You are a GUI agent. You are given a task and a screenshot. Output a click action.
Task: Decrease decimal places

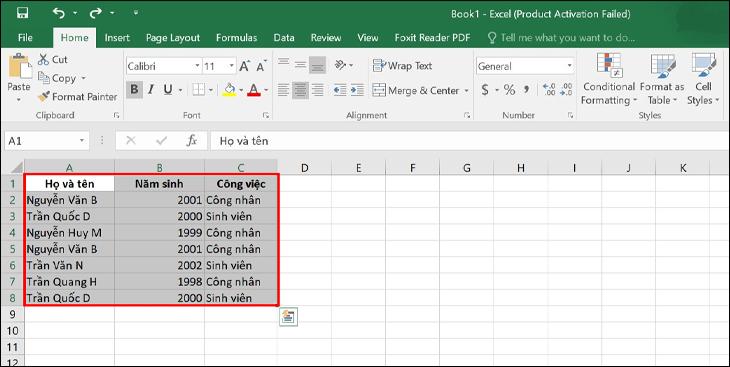click(x=566, y=89)
